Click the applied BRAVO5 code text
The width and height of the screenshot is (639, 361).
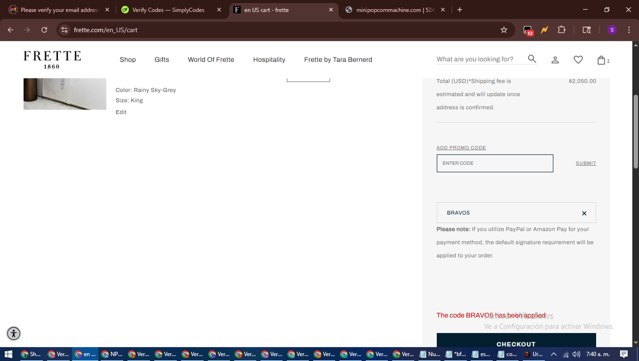458,213
